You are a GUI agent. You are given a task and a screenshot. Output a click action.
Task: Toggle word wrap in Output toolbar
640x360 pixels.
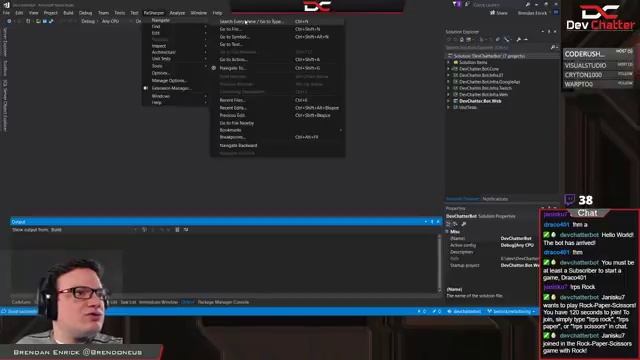point(186,230)
